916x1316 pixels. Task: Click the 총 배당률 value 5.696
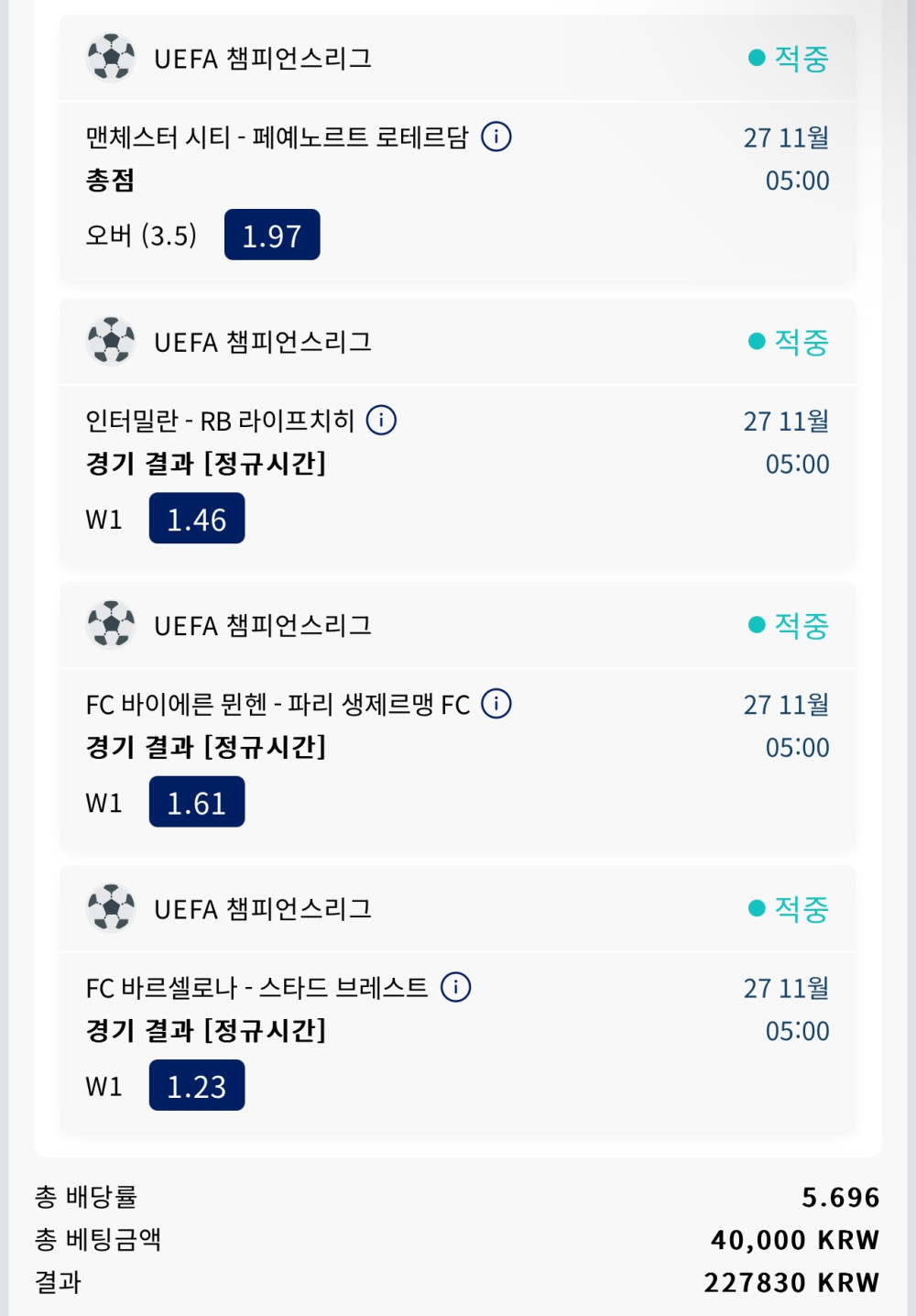pos(840,1197)
